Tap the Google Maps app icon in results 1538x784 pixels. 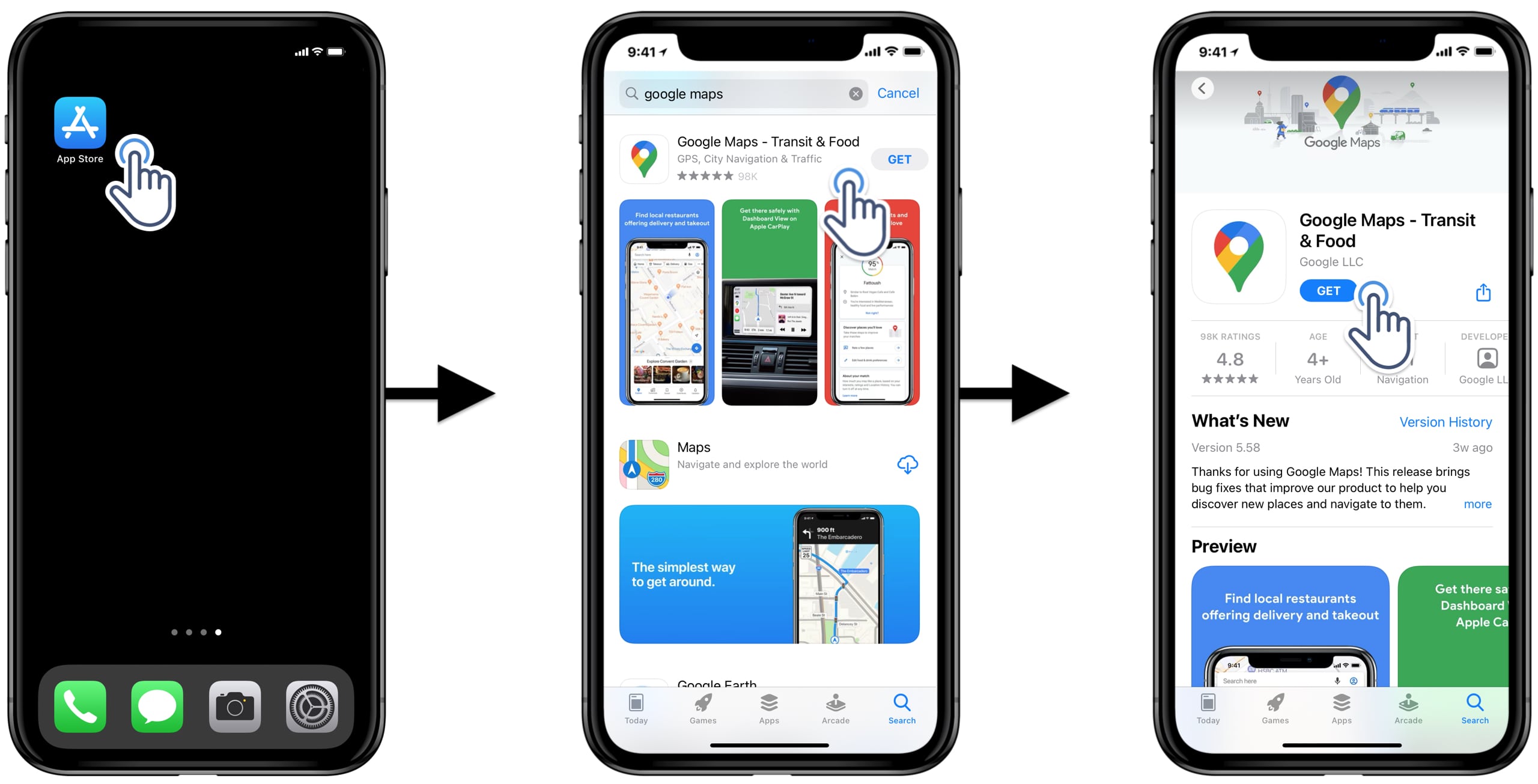pyautogui.click(x=643, y=157)
